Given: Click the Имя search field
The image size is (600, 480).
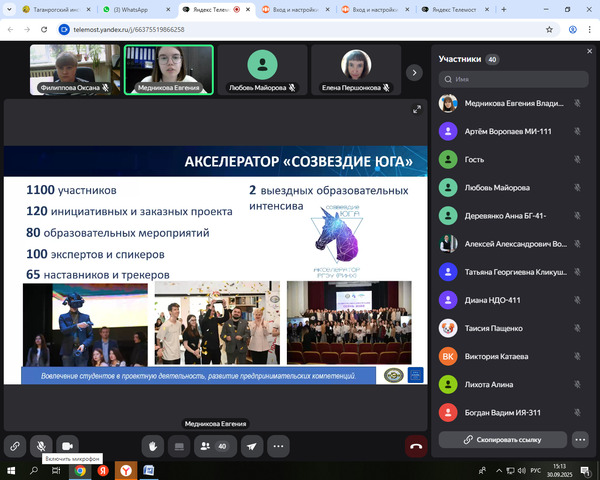Looking at the screenshot, I should [510, 79].
